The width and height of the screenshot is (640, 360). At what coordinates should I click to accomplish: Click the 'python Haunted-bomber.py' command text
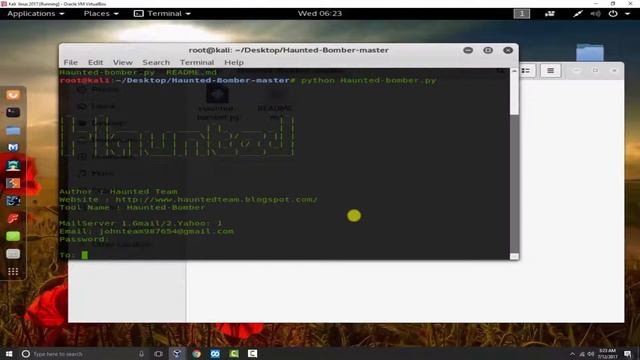coord(369,80)
